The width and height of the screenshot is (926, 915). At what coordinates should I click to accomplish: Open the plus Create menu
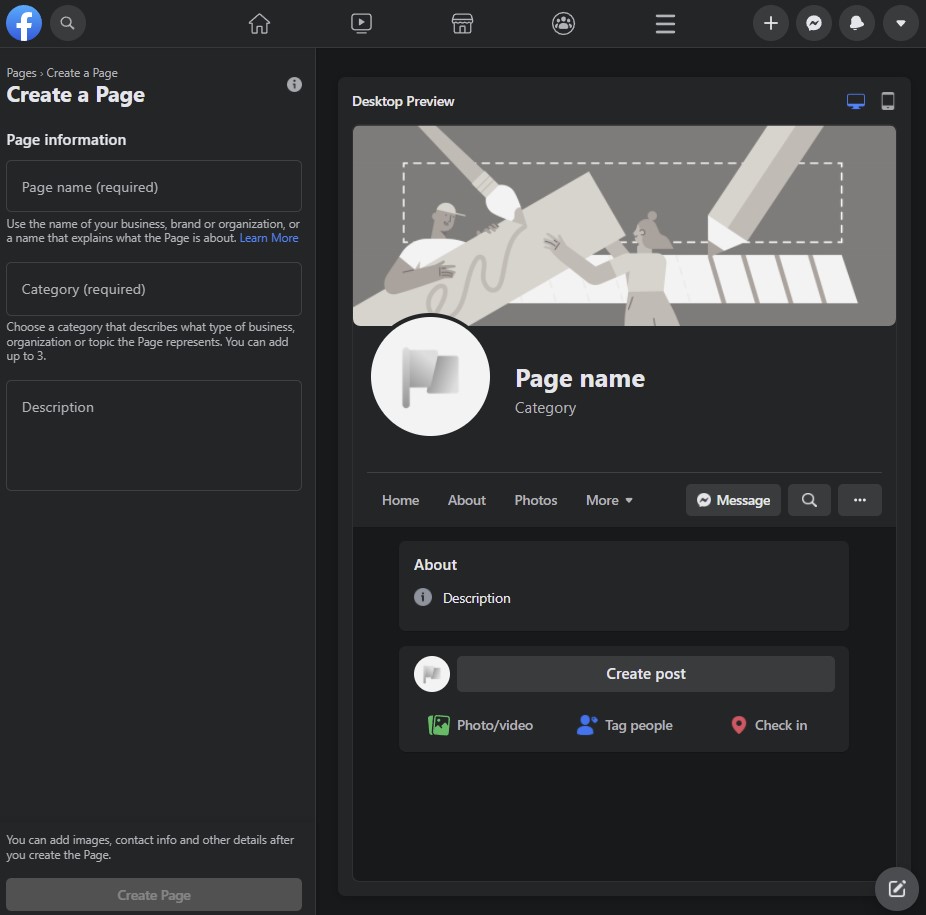(770, 24)
